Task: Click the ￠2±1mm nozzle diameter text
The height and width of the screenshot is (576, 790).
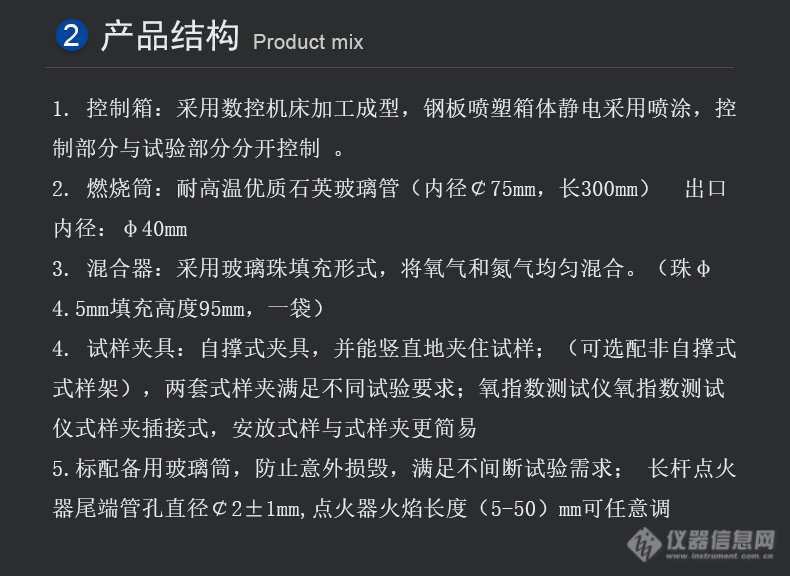Action: [x=257, y=508]
